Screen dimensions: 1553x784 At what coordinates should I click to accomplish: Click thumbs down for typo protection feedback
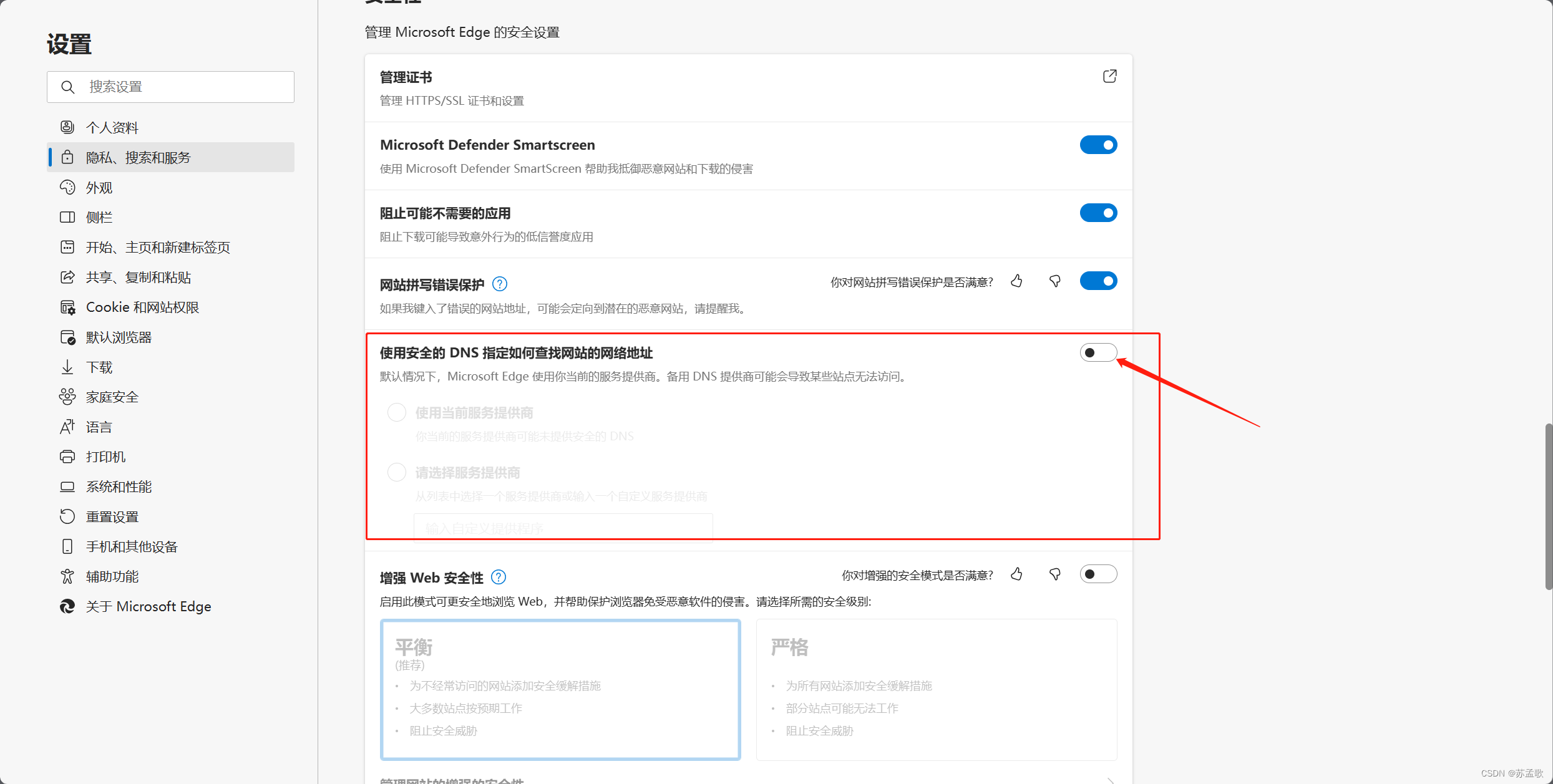coord(1054,281)
